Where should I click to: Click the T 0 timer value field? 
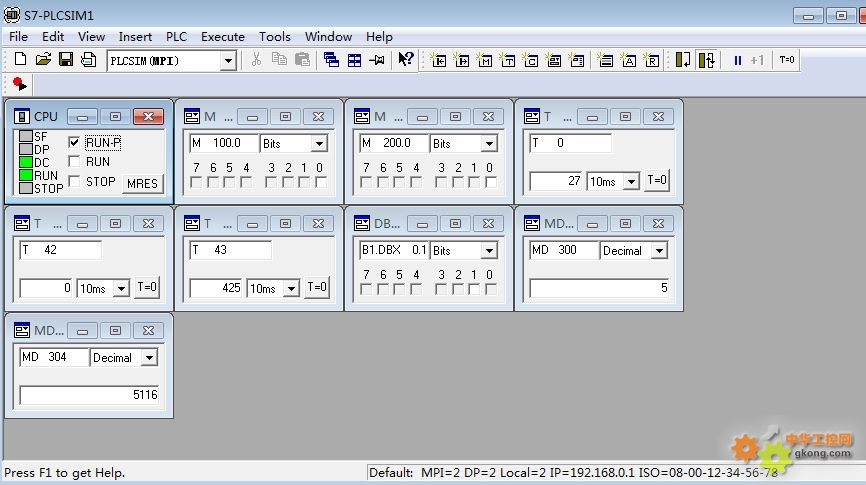pyautogui.click(x=556, y=181)
